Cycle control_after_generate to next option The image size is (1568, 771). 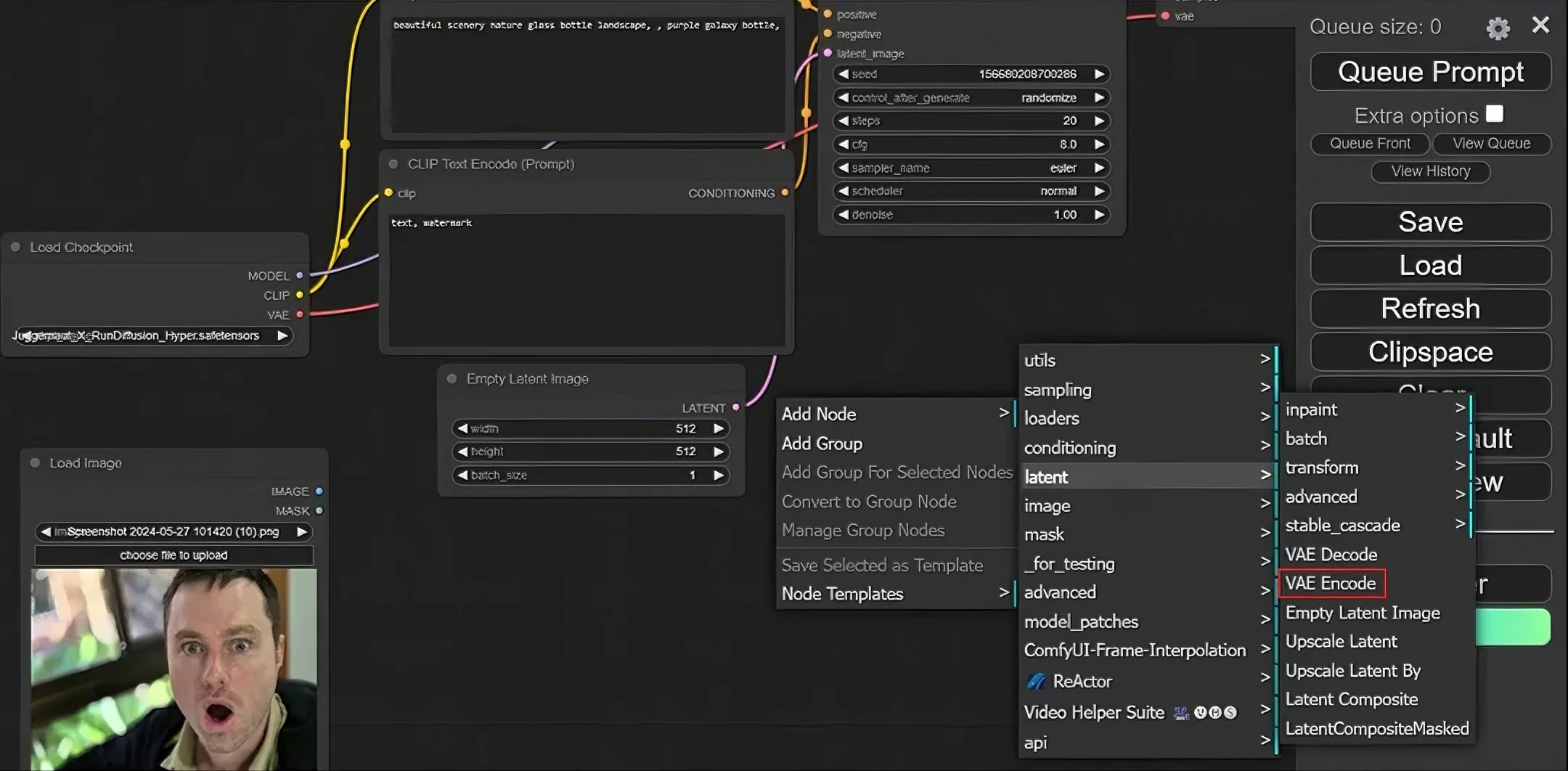1099,97
